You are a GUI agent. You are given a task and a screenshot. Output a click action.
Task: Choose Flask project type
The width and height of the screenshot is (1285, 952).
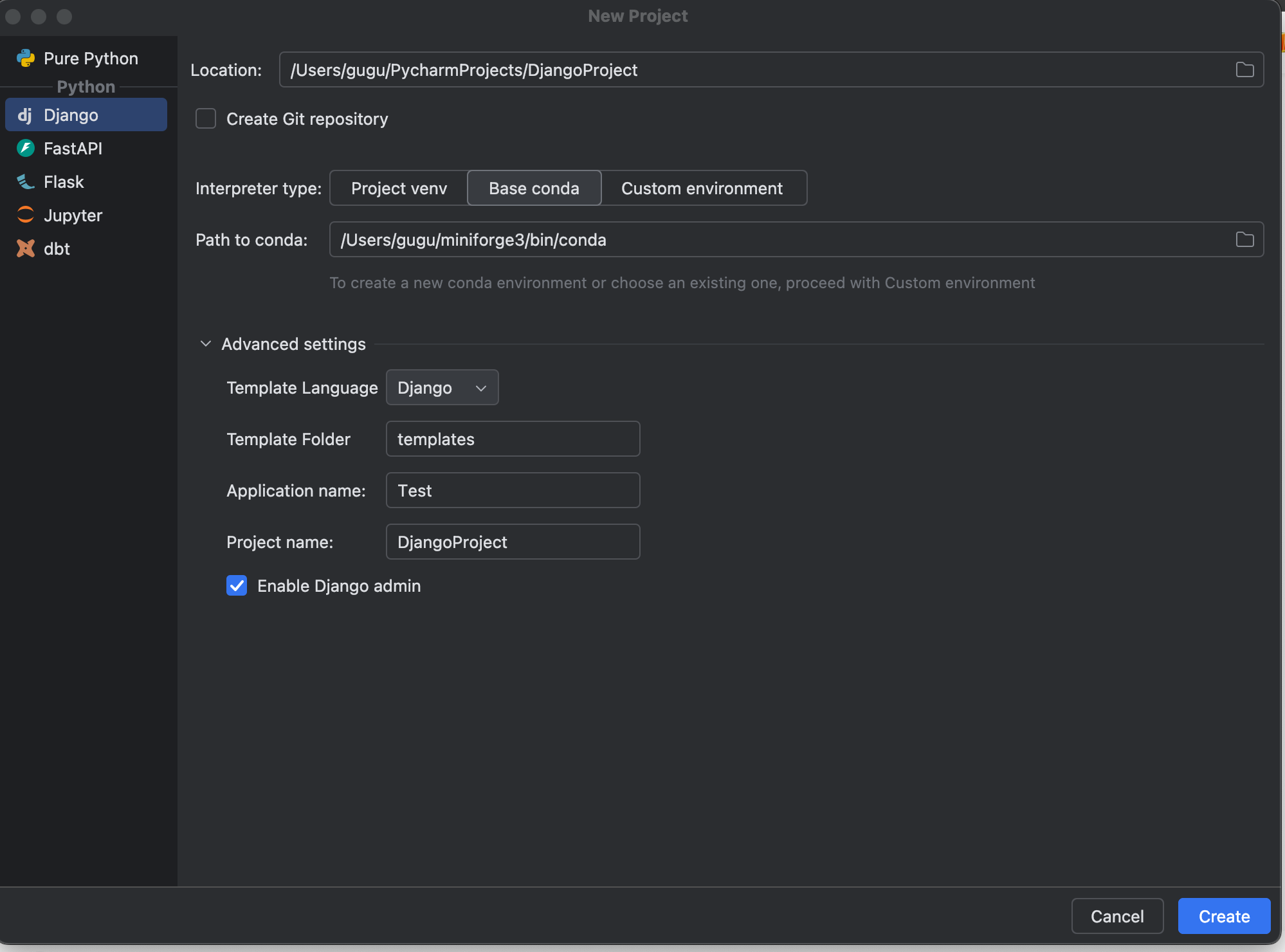tap(86, 182)
